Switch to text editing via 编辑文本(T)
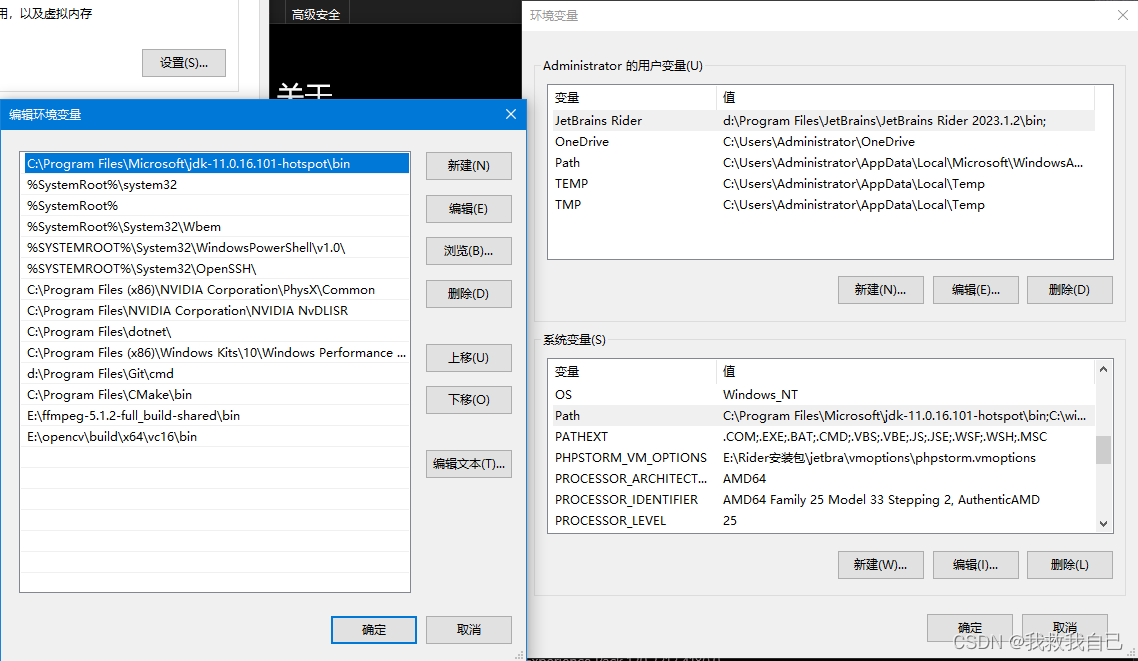1138x661 pixels. 468,463
